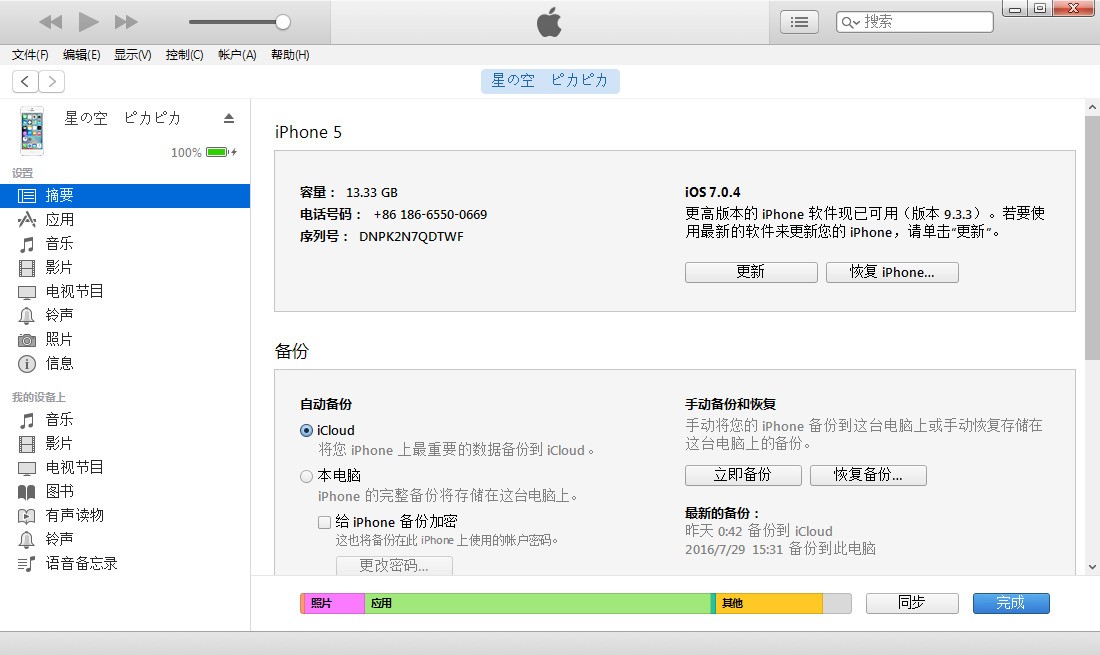1100x655 pixels.
Task: Click the battery status icon
Action: click(x=220, y=152)
